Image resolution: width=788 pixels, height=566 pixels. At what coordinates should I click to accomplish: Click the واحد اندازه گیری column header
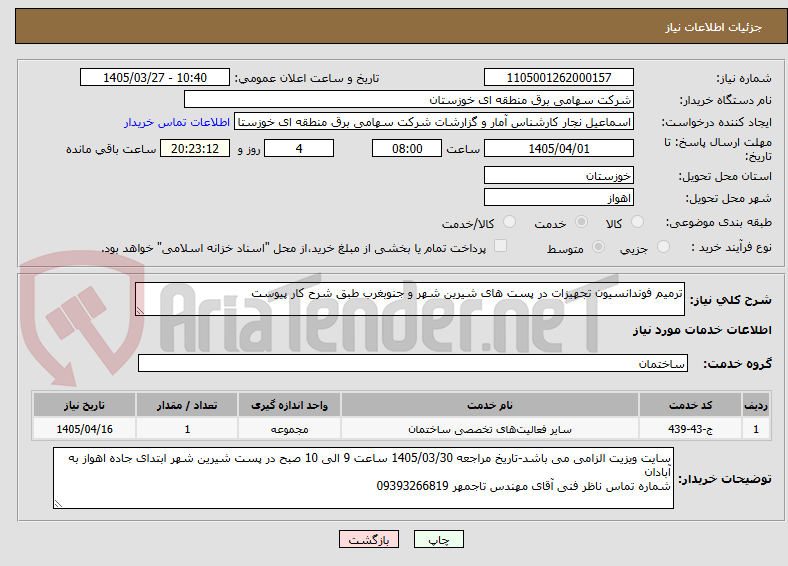pos(289,405)
